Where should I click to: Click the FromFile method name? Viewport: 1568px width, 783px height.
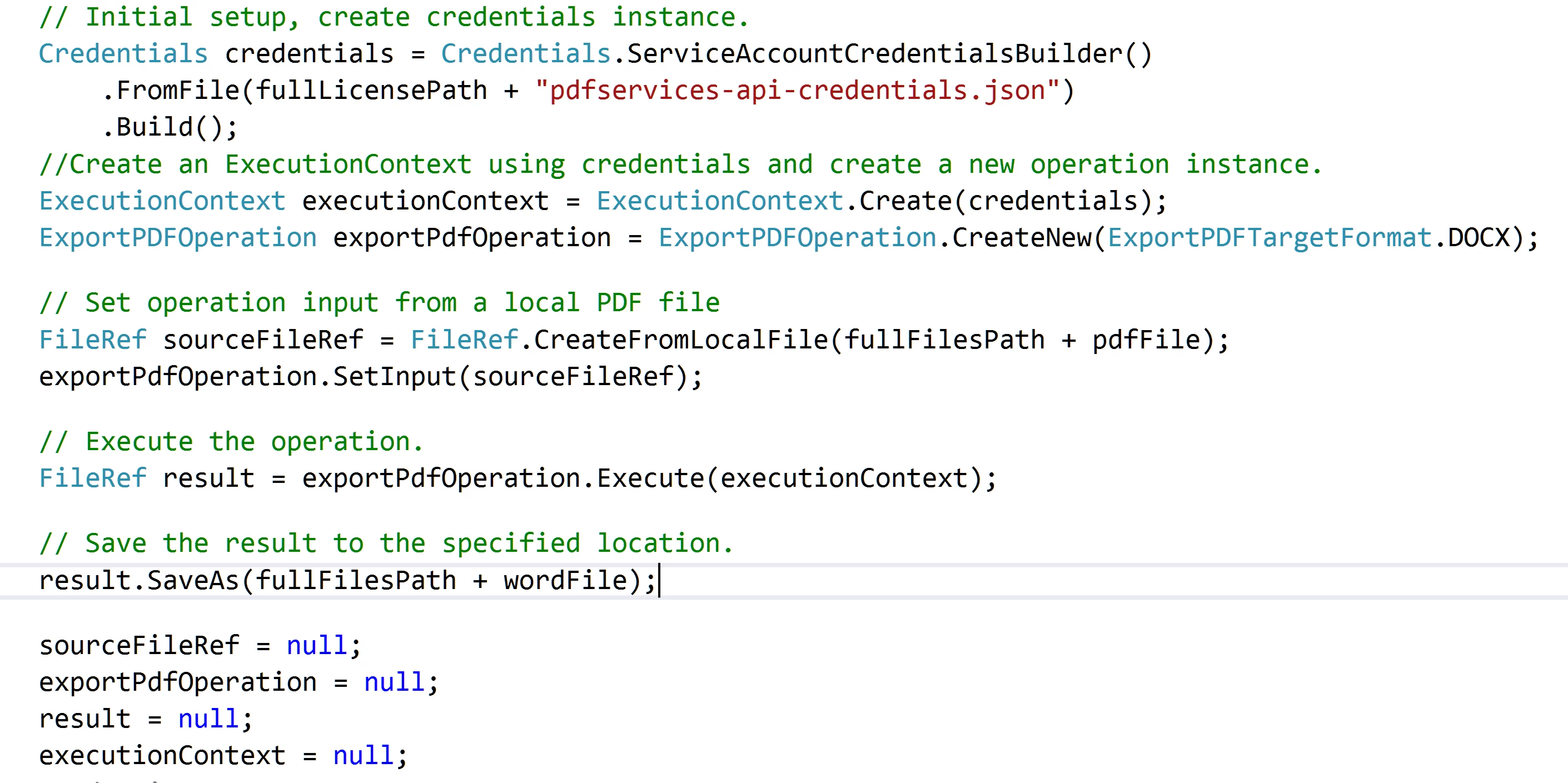(178, 91)
